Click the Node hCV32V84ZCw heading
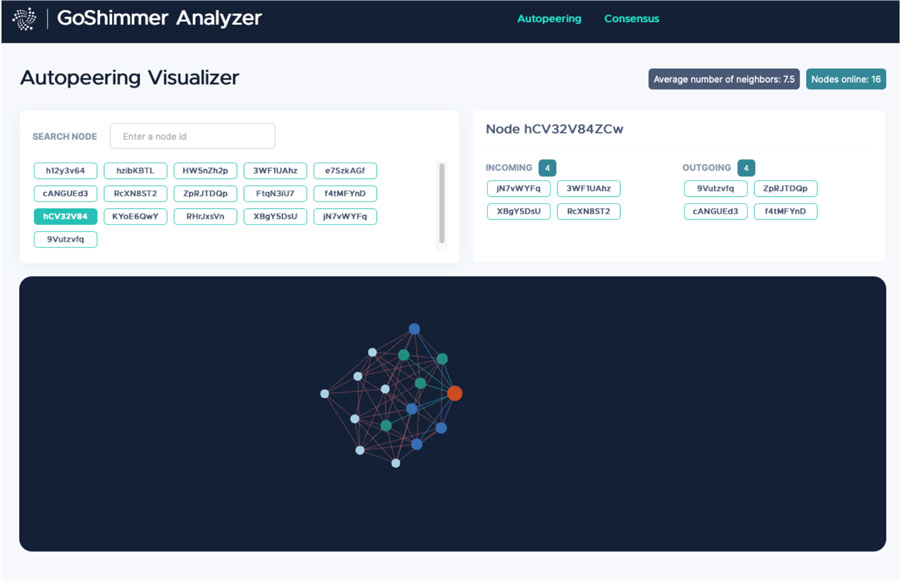 [x=554, y=129]
